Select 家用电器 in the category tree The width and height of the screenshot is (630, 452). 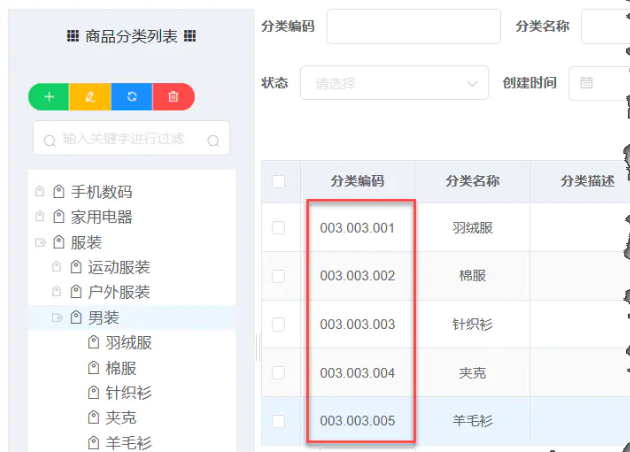tap(102, 217)
